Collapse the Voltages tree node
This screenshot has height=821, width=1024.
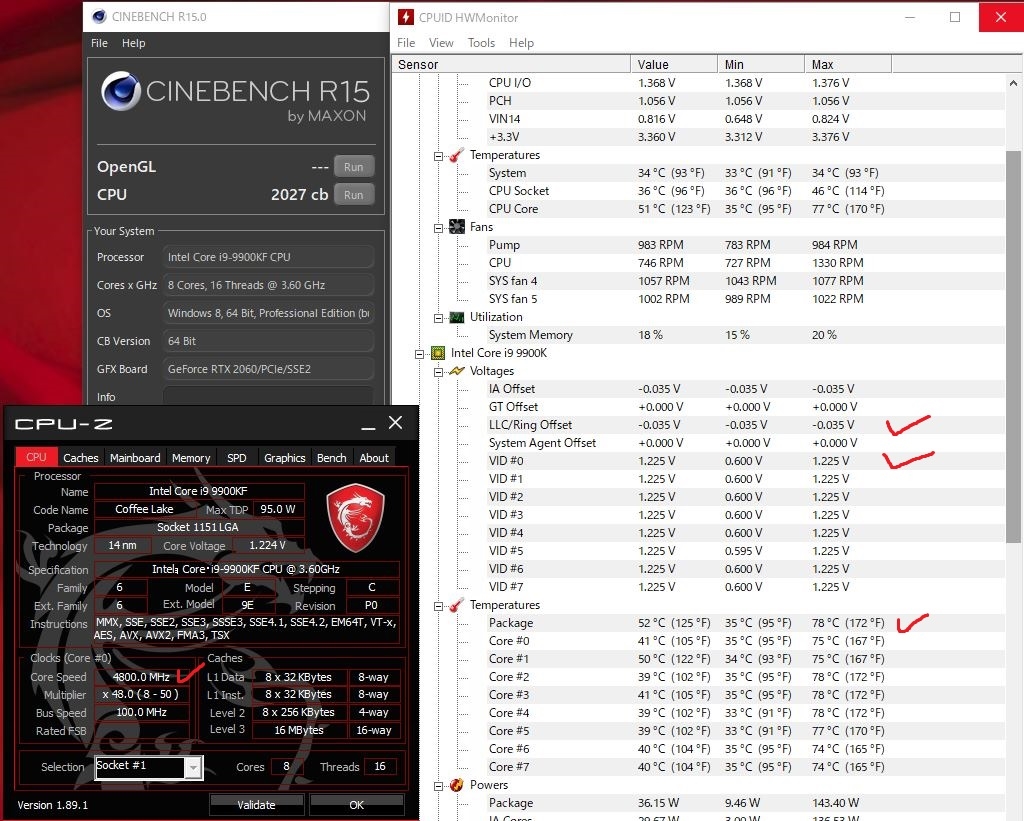click(x=439, y=372)
